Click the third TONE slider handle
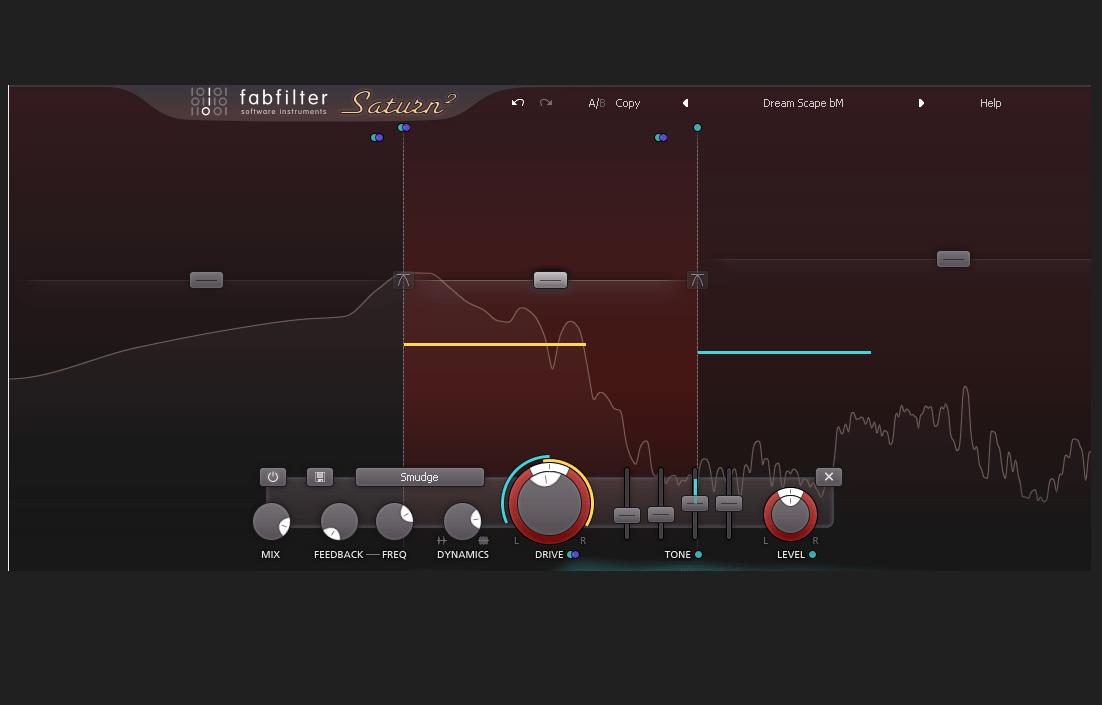The height and width of the screenshot is (705, 1102). (695, 503)
